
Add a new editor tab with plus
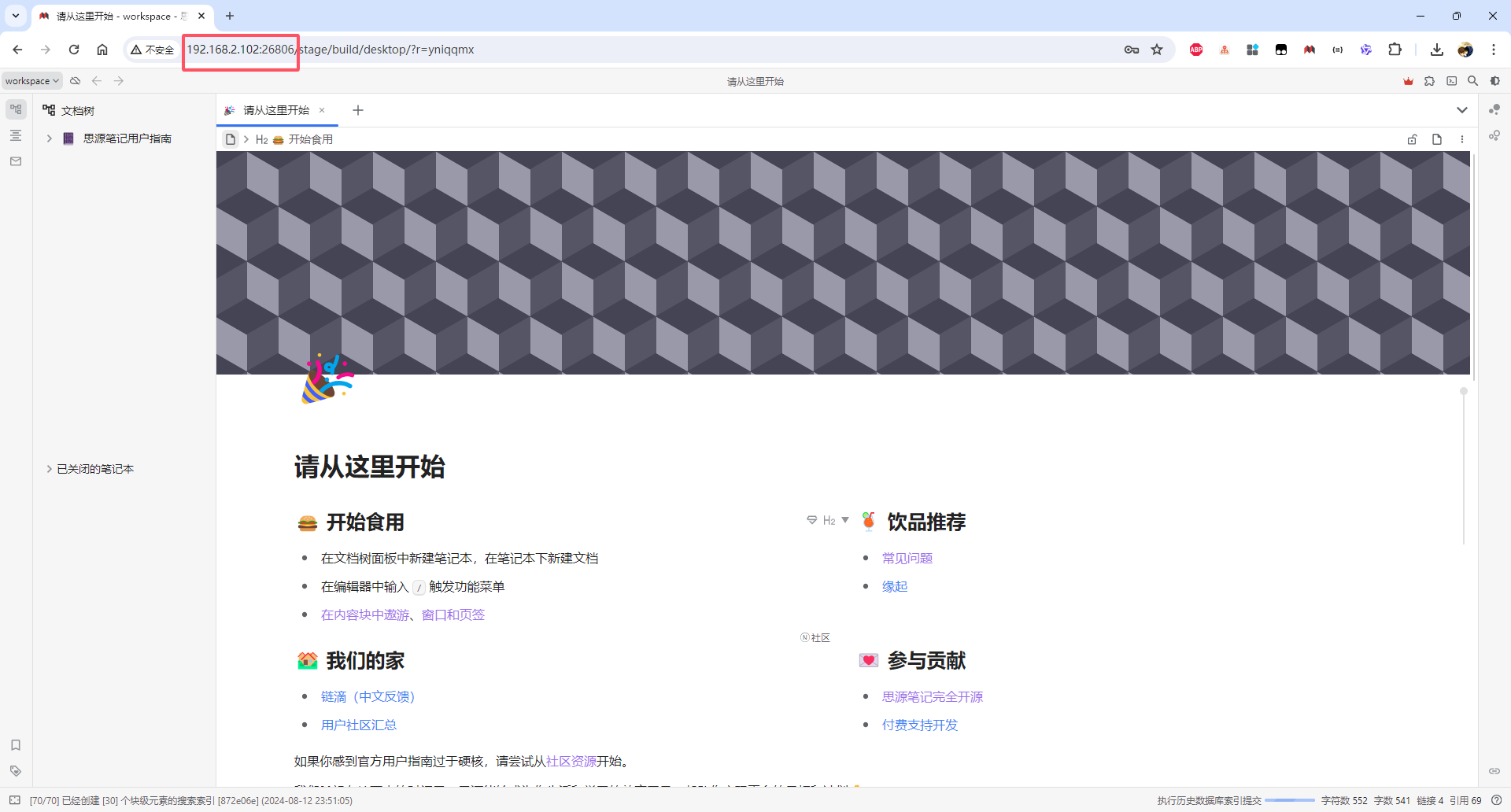[x=358, y=110]
